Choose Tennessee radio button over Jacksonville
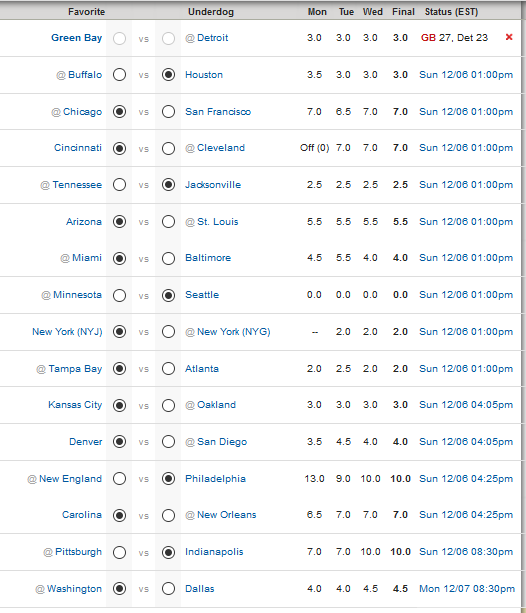The width and height of the screenshot is (526, 613). click(x=119, y=185)
